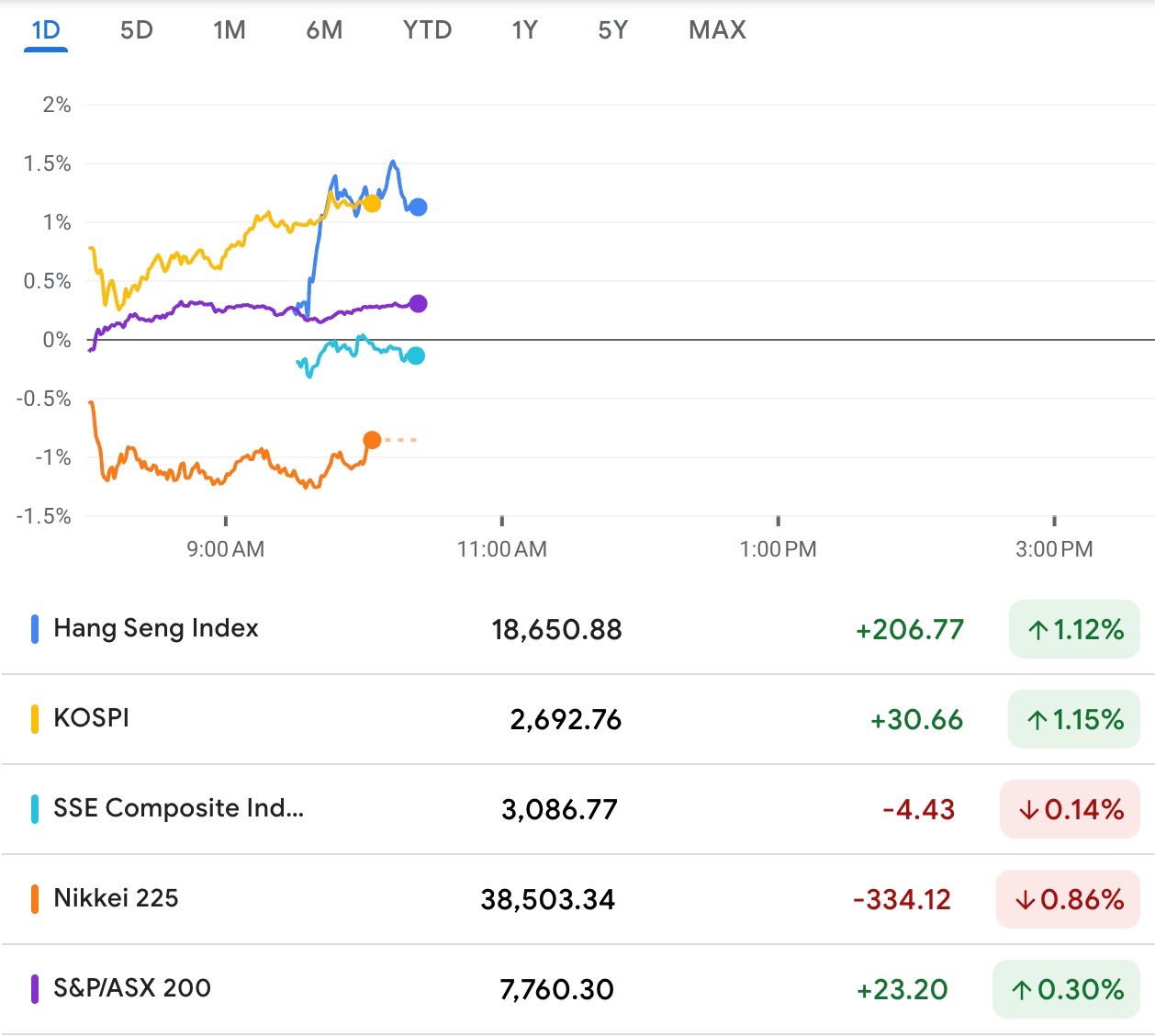
Task: Open the SSE Composite Index row
Action: [x=577, y=809]
